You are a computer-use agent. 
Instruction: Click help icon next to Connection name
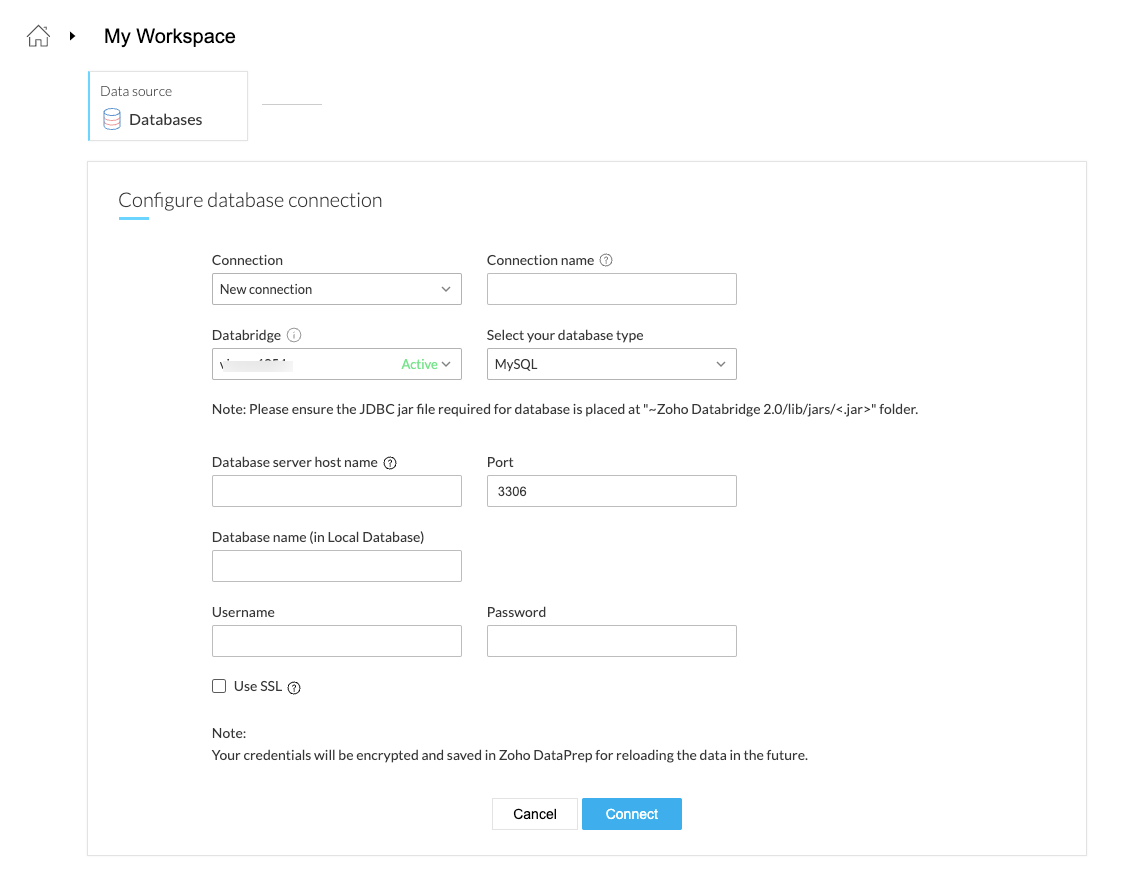point(606,260)
